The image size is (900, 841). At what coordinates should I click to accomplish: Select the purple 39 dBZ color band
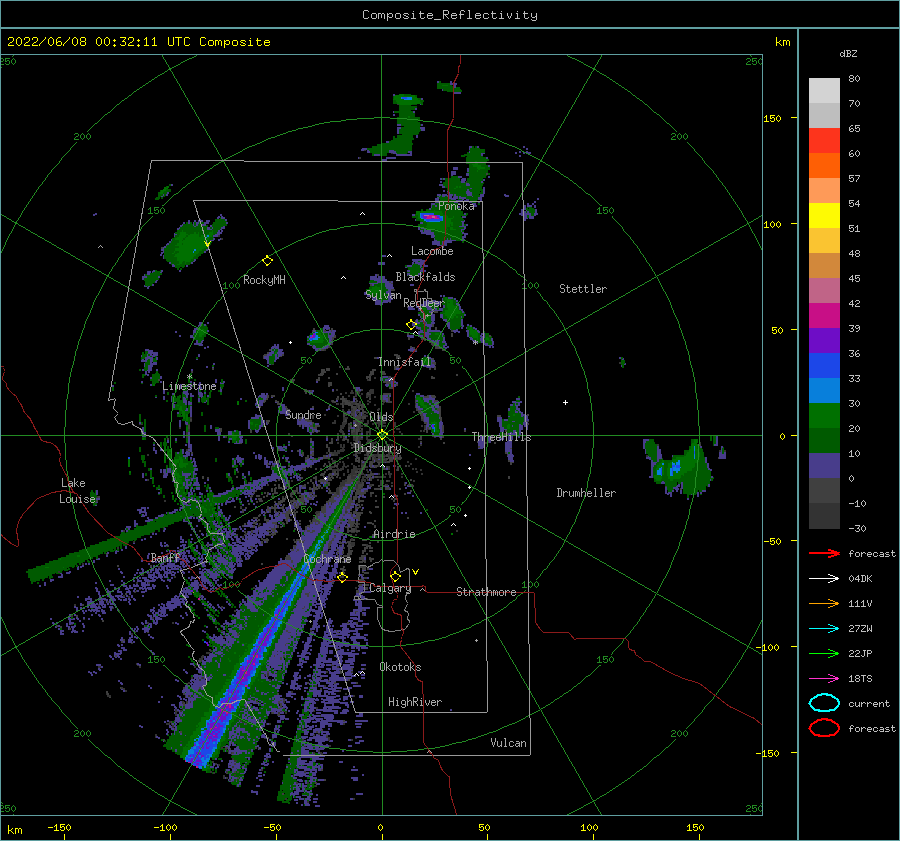[x=824, y=340]
